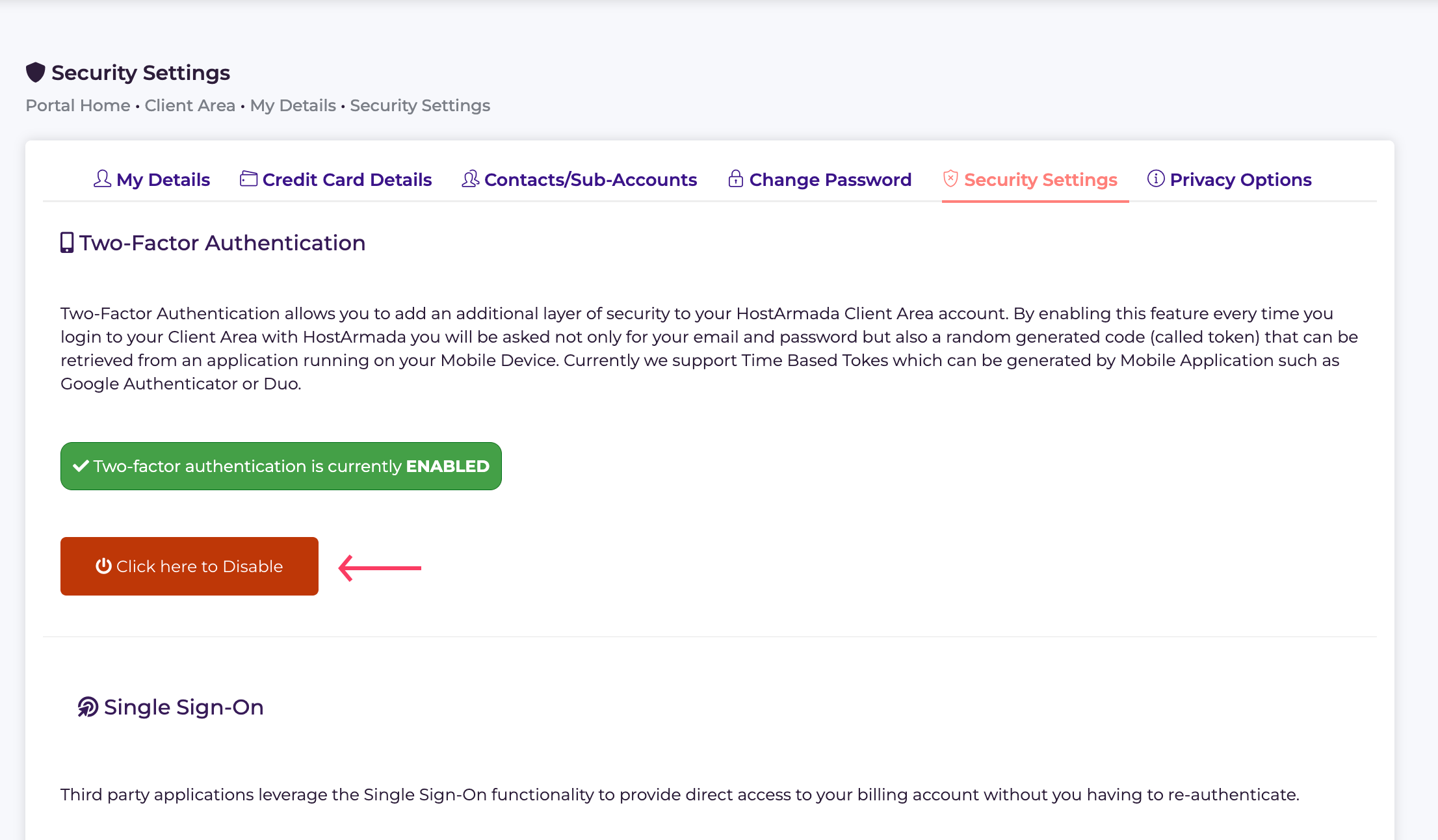Click the shield icon beside the Security Settings title
This screenshot has width=1438, height=840.
(x=36, y=72)
